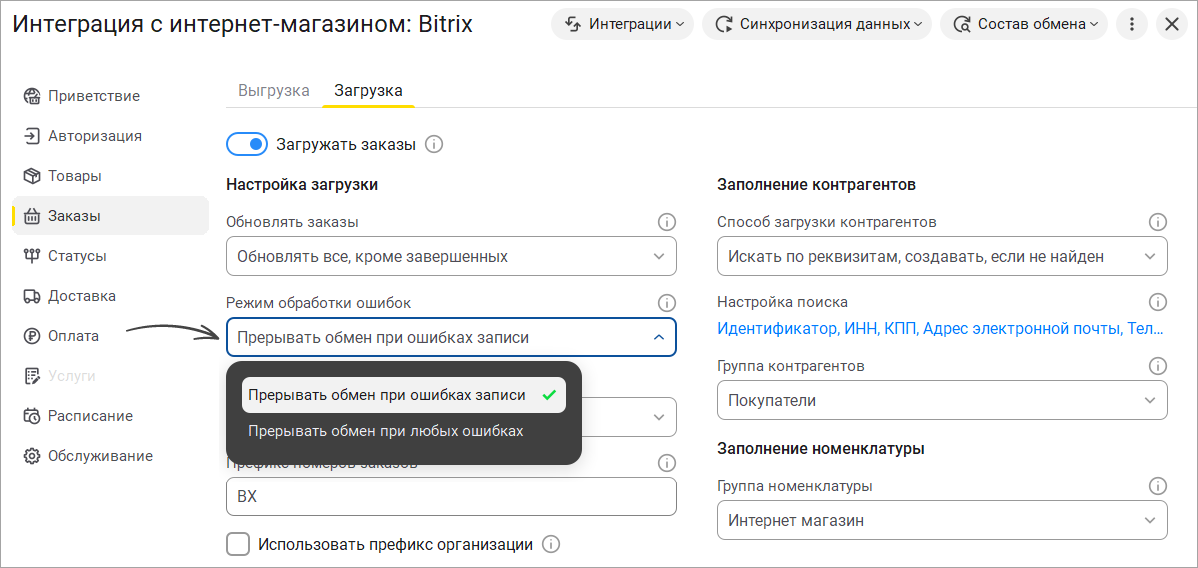Click the order number prefix field BX

(452, 496)
